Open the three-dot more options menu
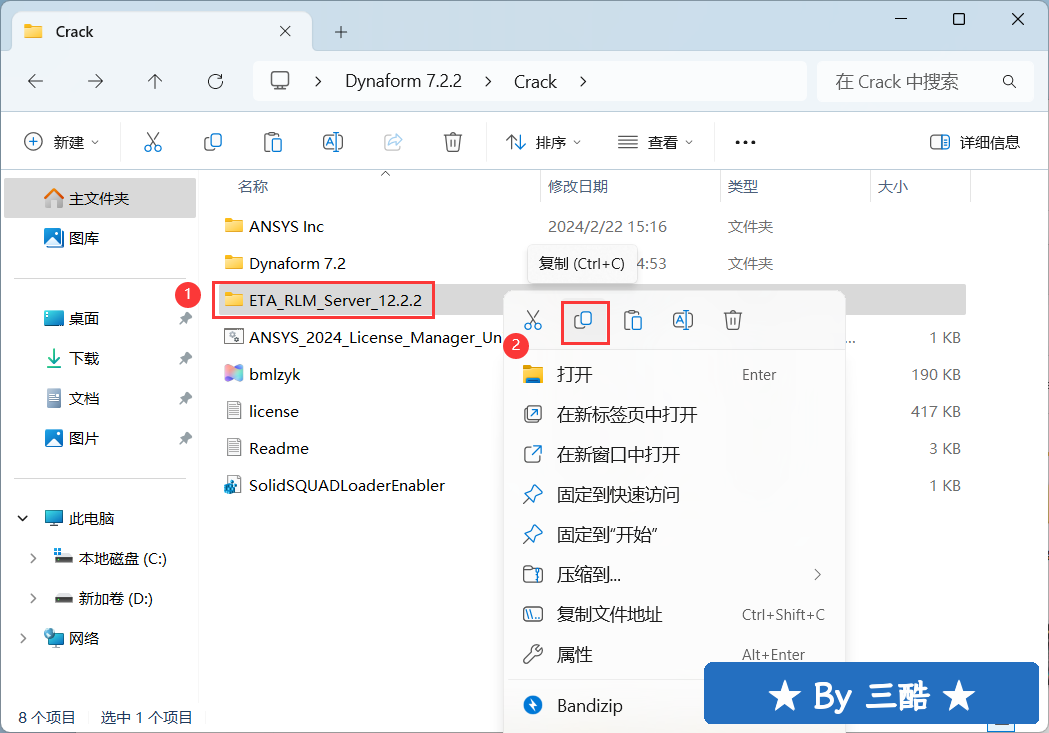Image resolution: width=1049 pixels, height=733 pixels. [x=745, y=142]
